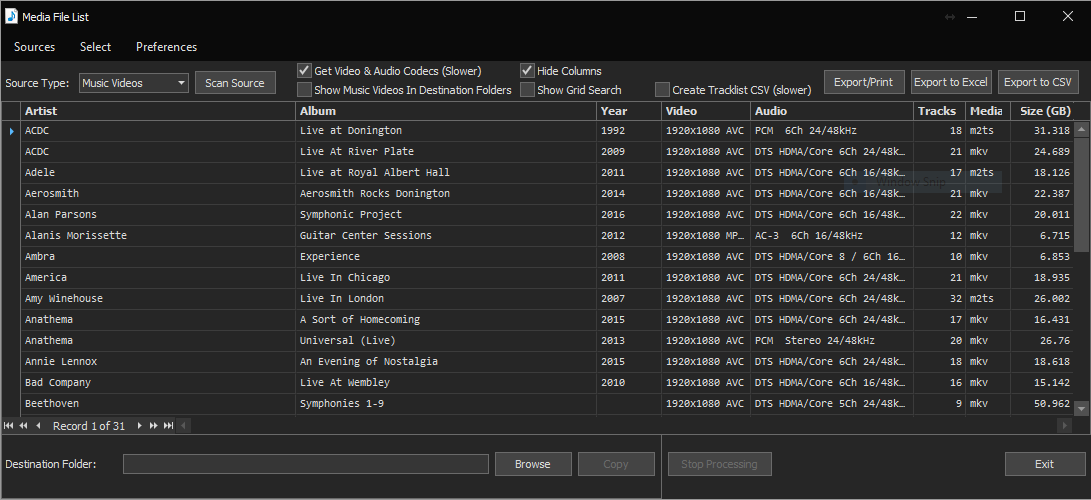The width and height of the screenshot is (1091, 500).
Task: Go to the first record in navigator
Action: pyautogui.click(x=10, y=426)
